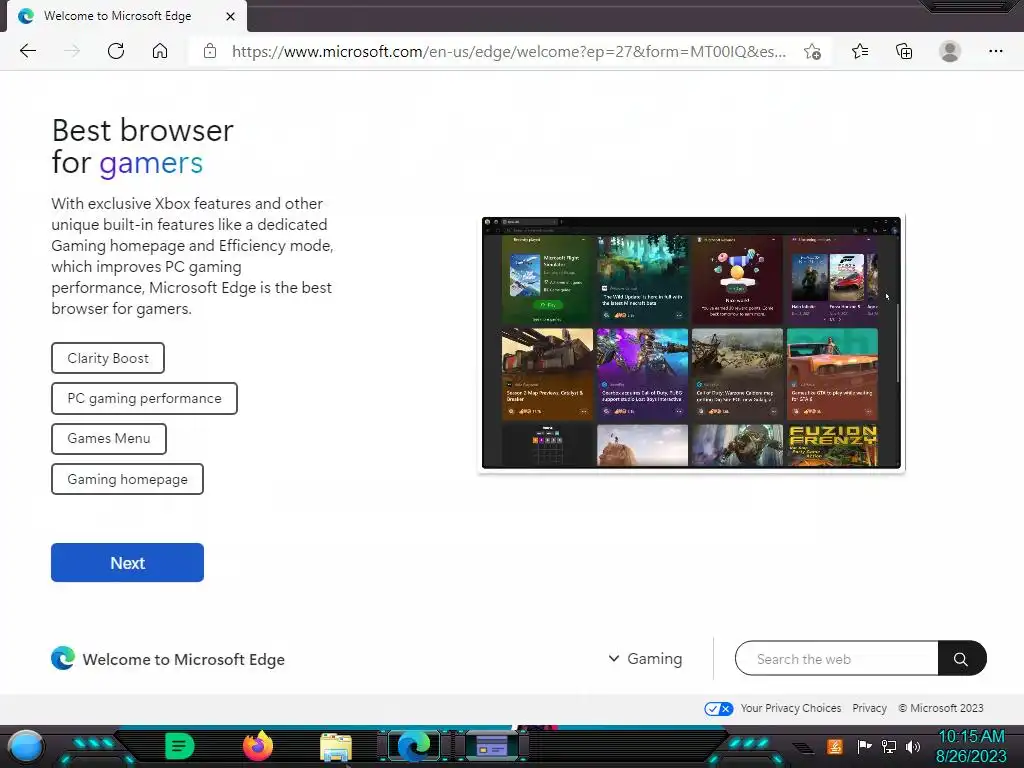Add this page to favorites
The height and width of the screenshot is (768, 1024).
(x=812, y=52)
